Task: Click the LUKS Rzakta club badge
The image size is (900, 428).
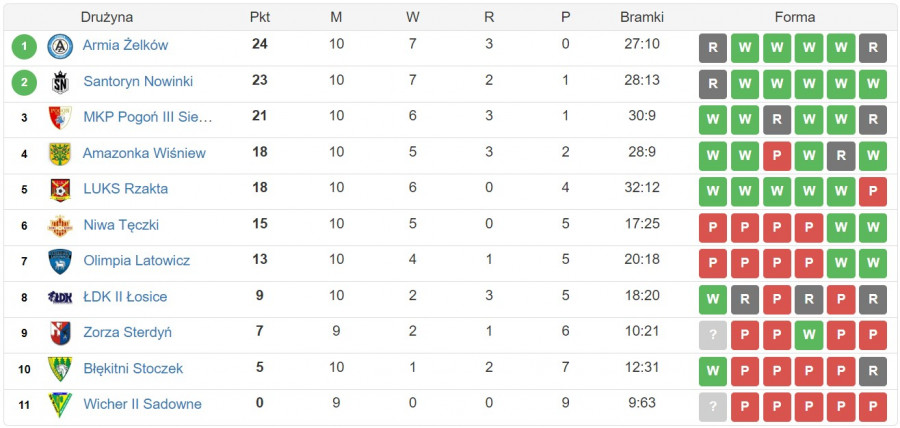Action: click(x=60, y=190)
